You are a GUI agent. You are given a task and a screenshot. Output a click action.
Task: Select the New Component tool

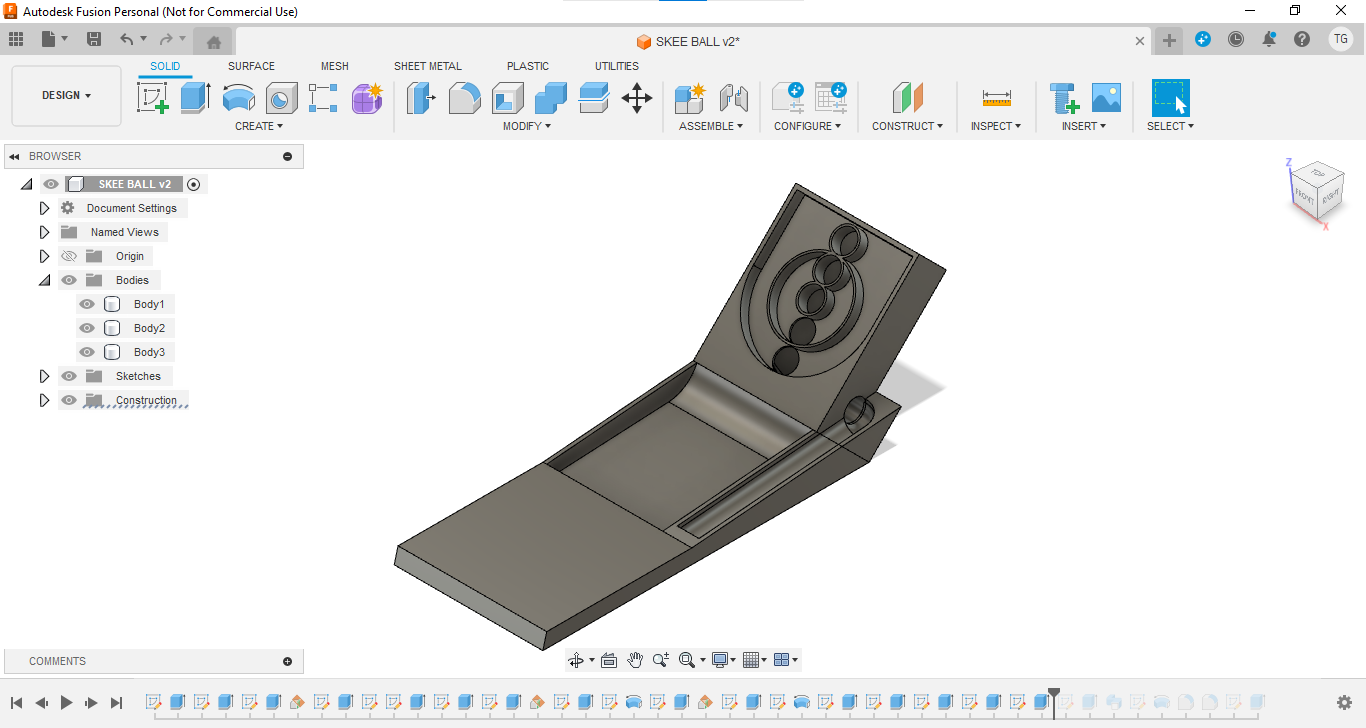690,98
